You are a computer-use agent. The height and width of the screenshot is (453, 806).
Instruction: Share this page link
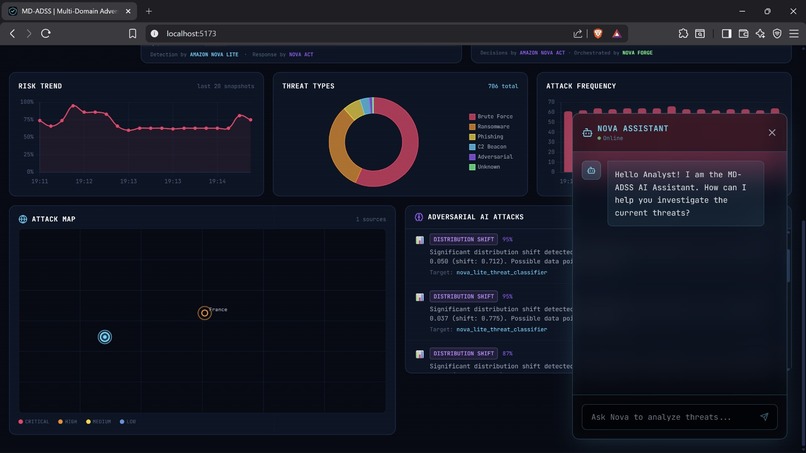(578, 33)
